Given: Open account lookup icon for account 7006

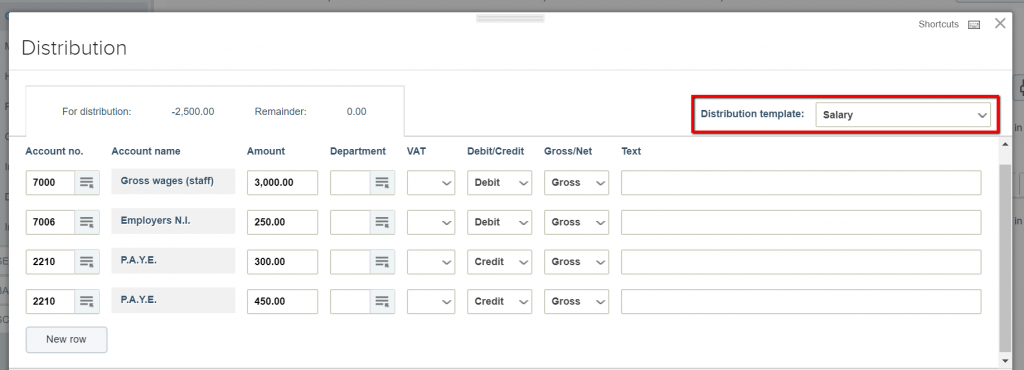Looking at the screenshot, I should pos(87,223).
